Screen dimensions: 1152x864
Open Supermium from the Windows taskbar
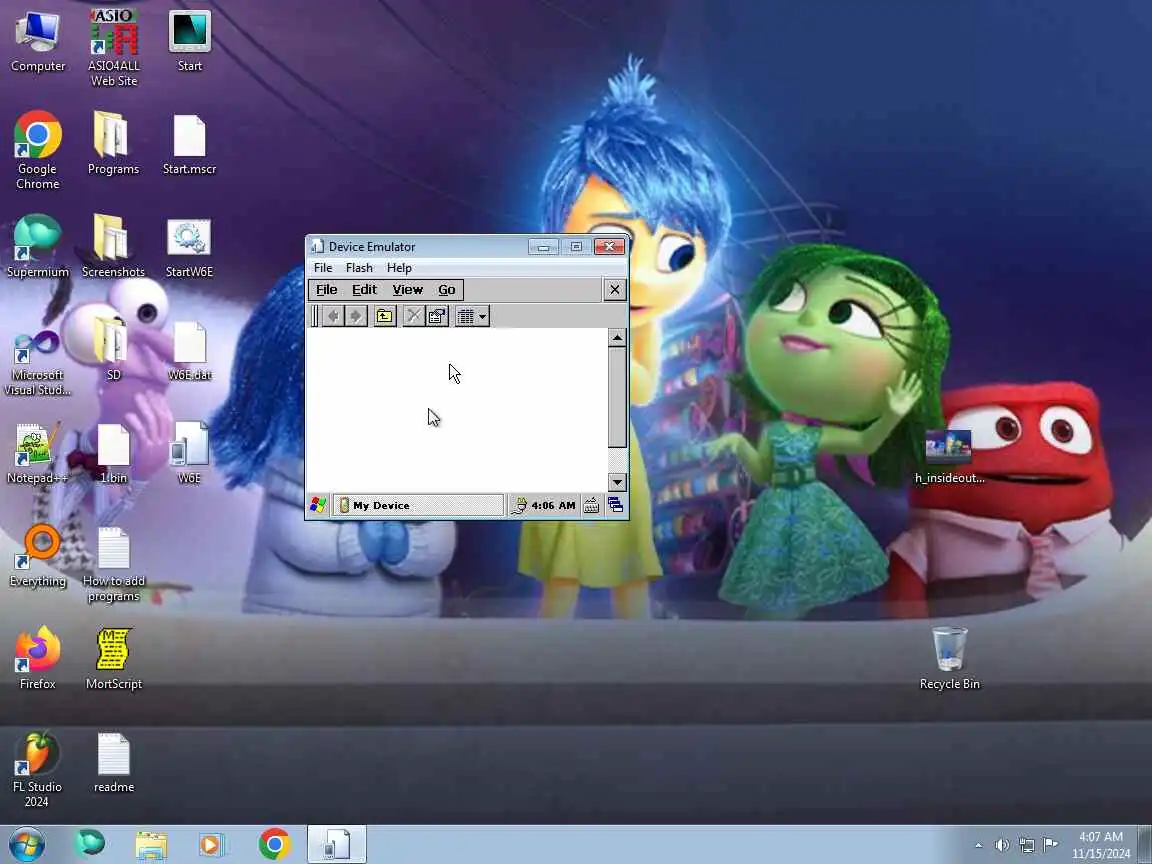tap(90, 844)
